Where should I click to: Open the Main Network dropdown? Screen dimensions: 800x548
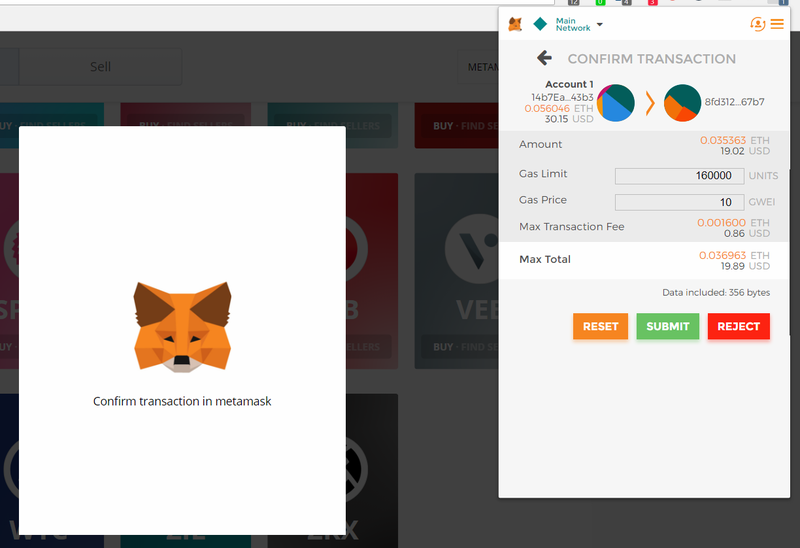pyautogui.click(x=579, y=24)
